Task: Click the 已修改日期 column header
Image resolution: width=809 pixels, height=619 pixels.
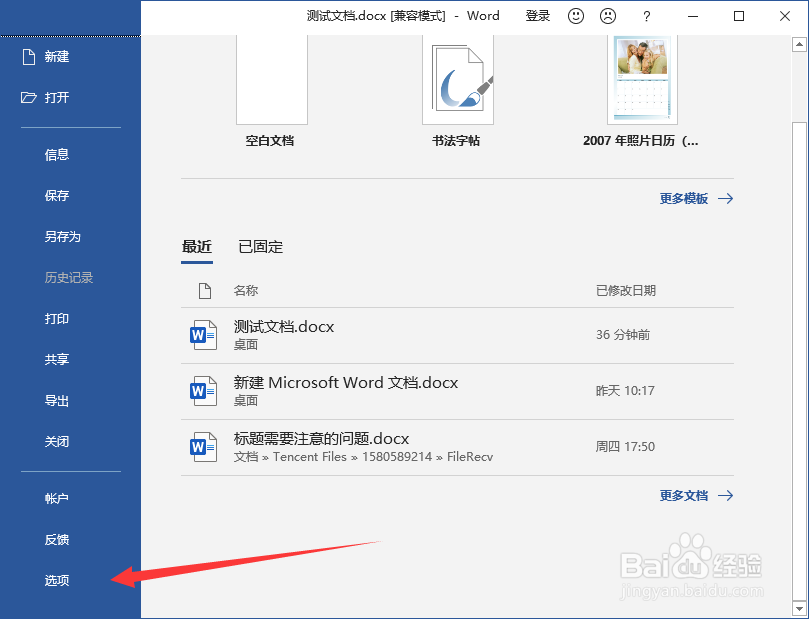Action: pos(626,291)
